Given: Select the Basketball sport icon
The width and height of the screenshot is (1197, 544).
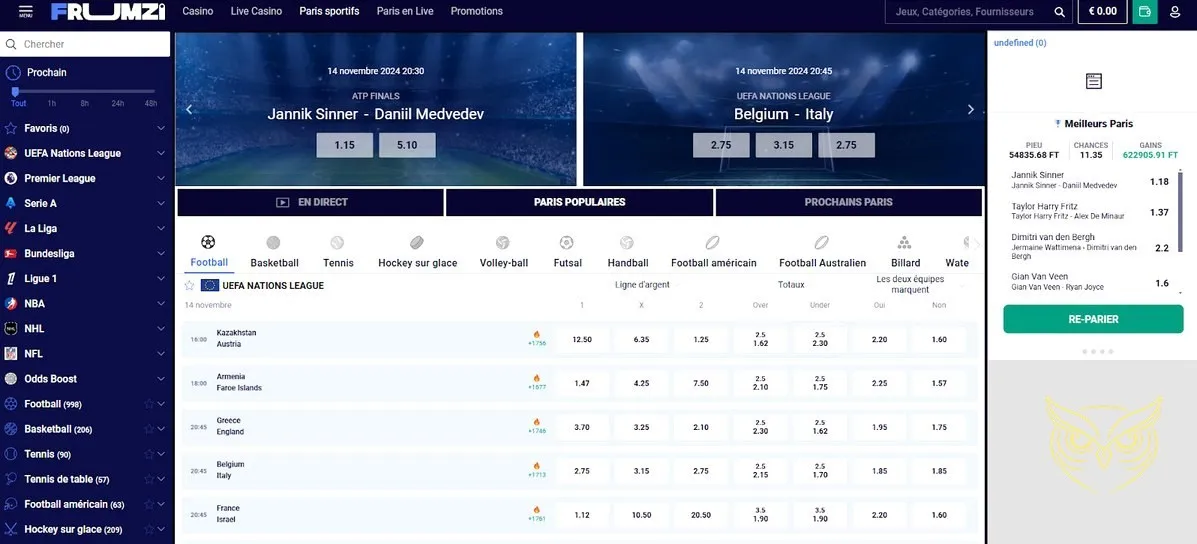Looking at the screenshot, I should coord(274,243).
